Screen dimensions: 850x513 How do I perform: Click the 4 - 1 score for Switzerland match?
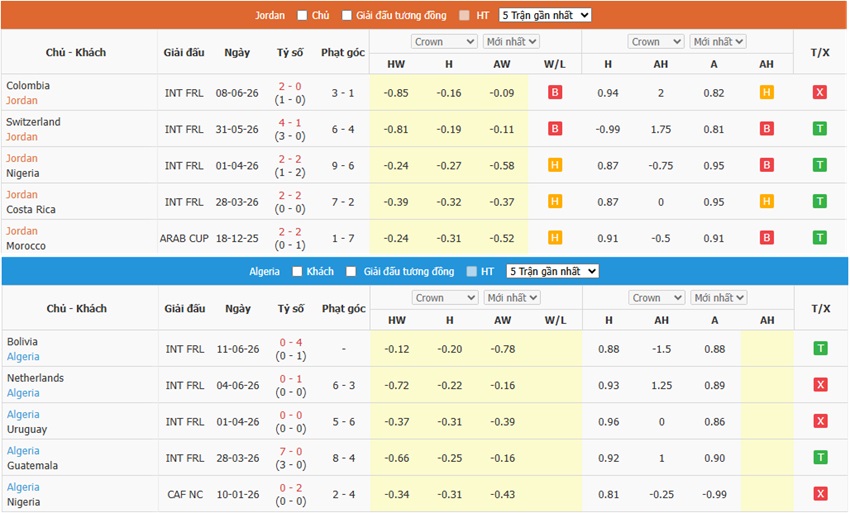pos(290,123)
